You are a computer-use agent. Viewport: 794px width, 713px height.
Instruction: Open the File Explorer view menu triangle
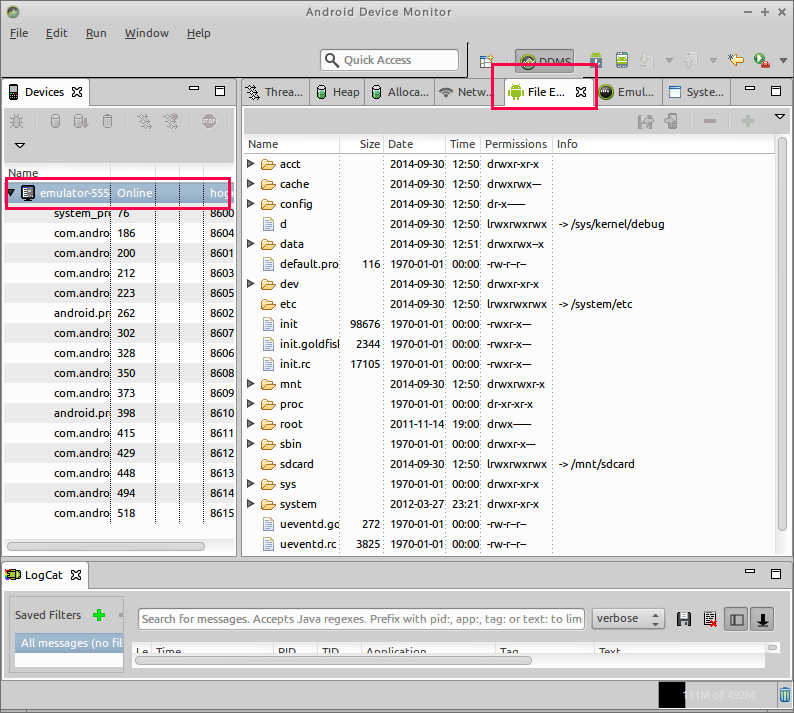tap(780, 116)
